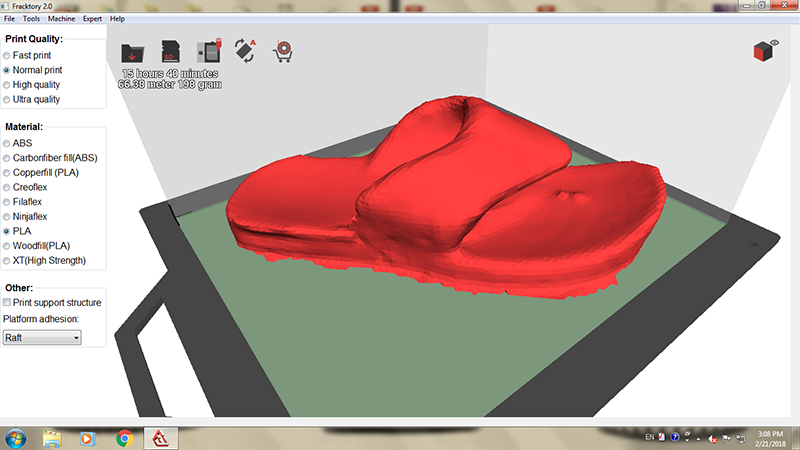Open Google Chrome from the taskbar
Screen dimensions: 800x450
point(124,439)
